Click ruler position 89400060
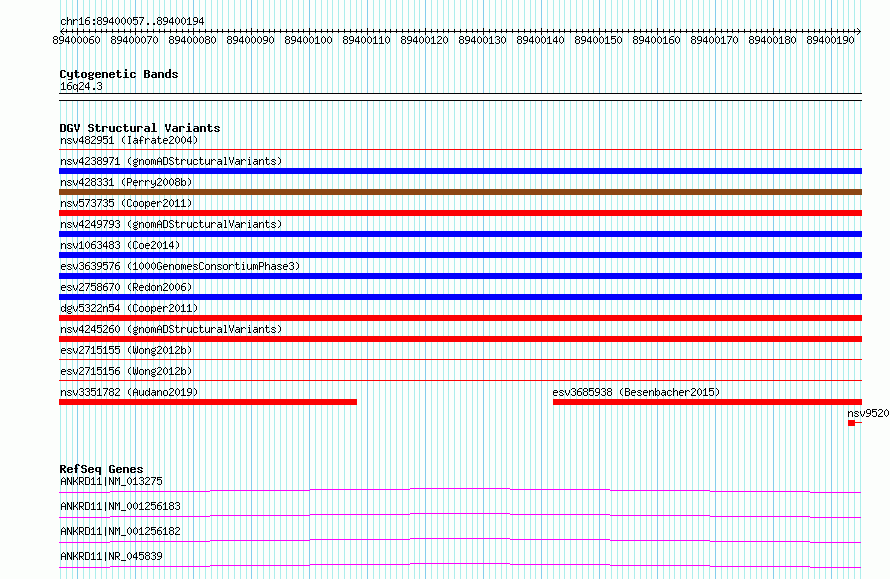This screenshot has height=579, width=890. 76,40
